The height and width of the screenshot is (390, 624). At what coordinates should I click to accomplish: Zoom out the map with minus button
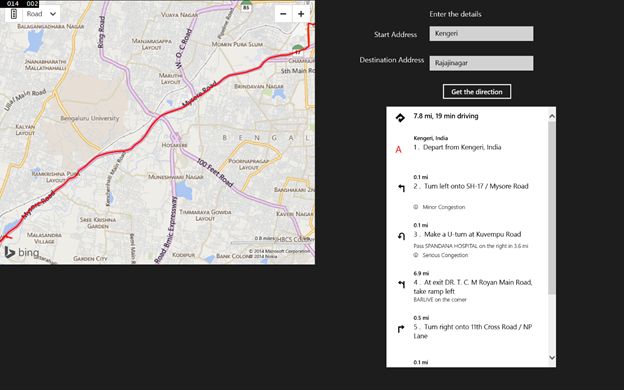tap(283, 14)
